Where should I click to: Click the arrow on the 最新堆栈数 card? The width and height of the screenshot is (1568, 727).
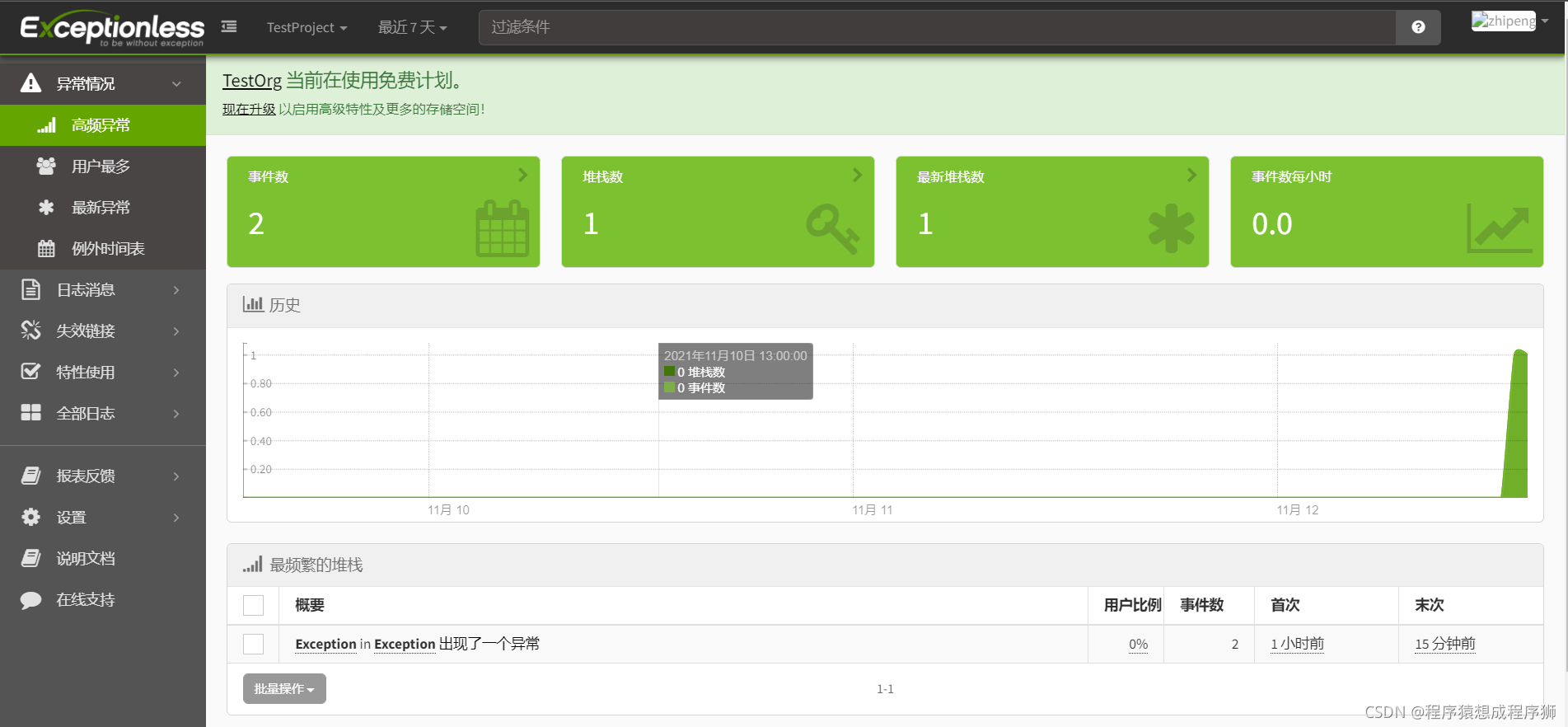pyautogui.click(x=1191, y=175)
